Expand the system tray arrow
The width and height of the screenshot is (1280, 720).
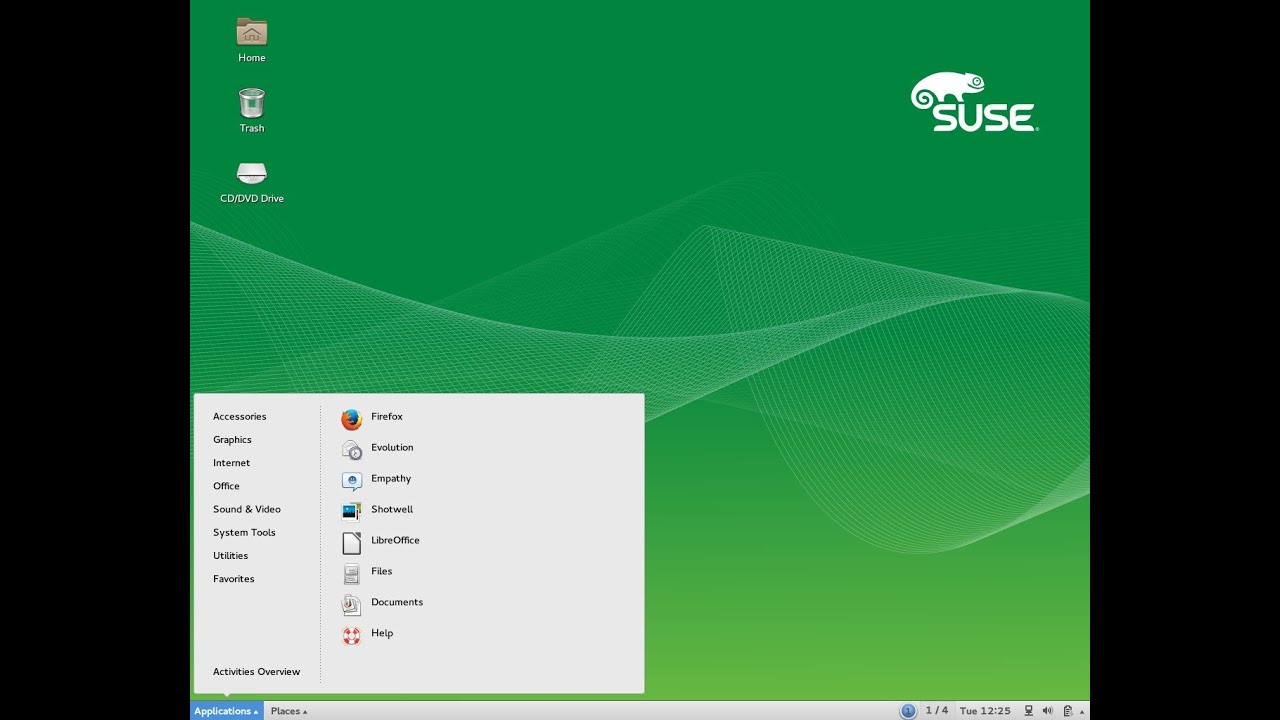click(x=1082, y=712)
